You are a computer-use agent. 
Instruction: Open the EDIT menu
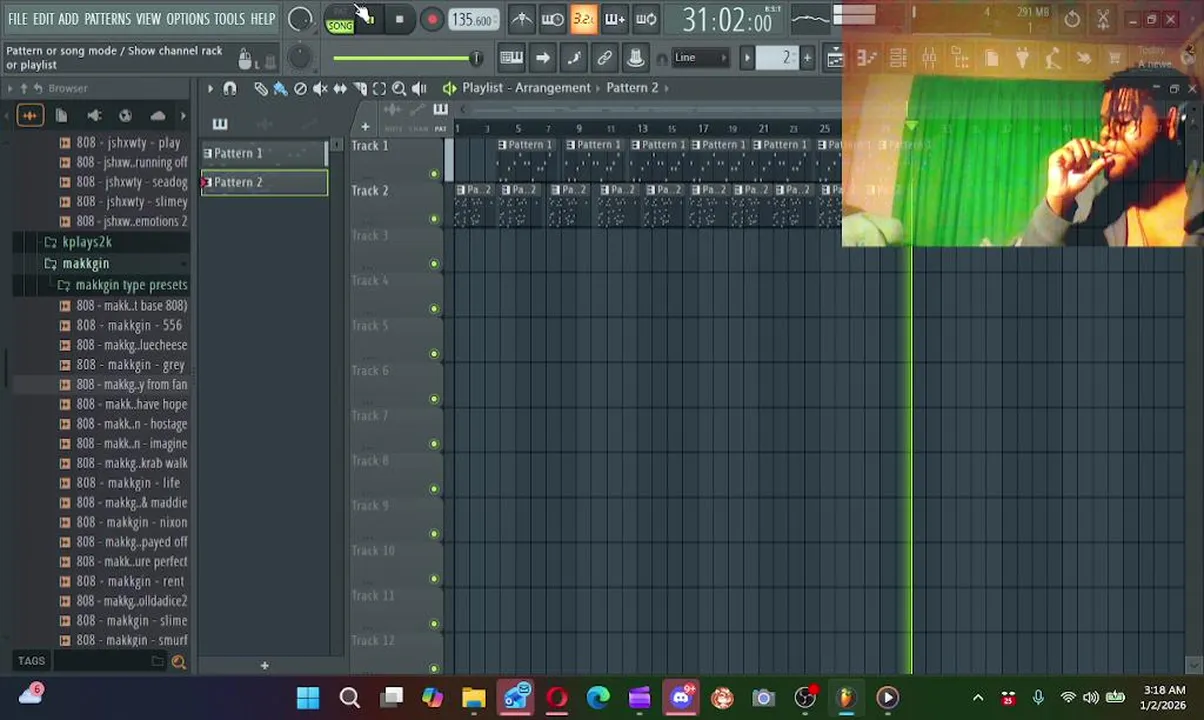(x=43, y=19)
